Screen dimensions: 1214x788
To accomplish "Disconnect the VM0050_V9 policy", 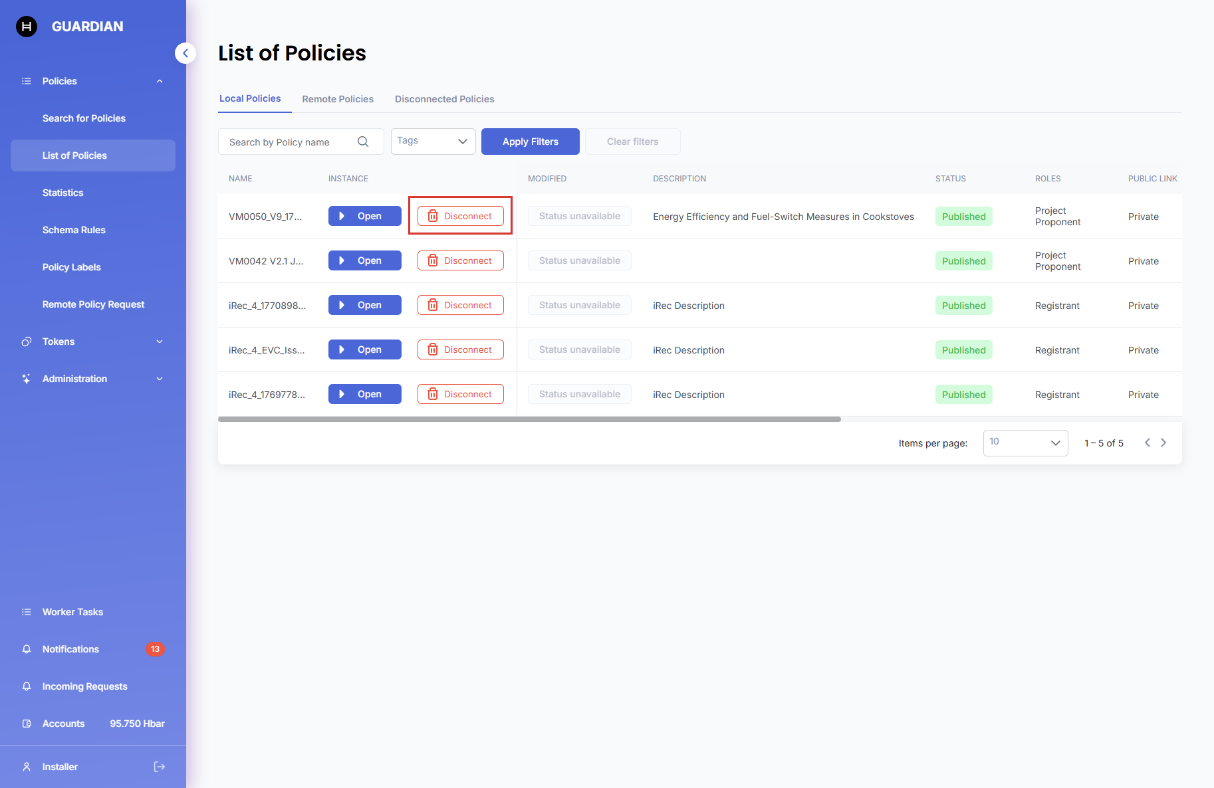I will pos(460,216).
